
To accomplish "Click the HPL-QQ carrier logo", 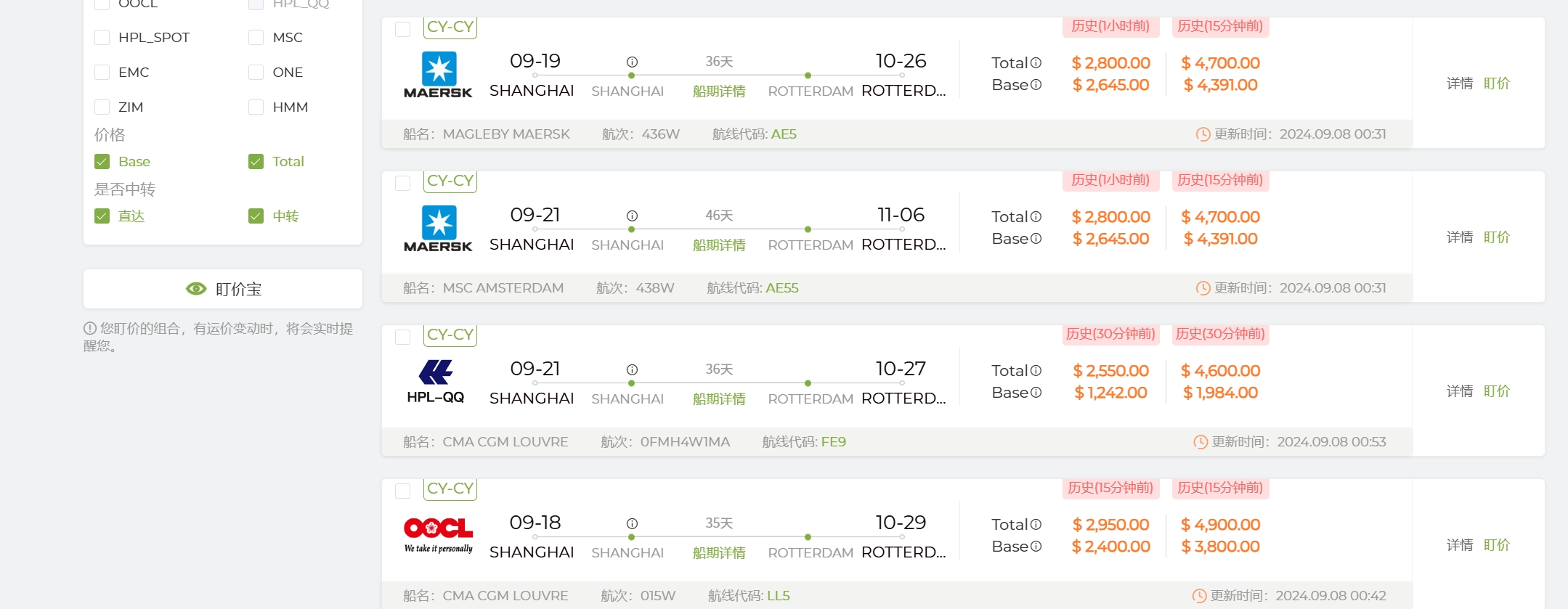I will coord(436,382).
